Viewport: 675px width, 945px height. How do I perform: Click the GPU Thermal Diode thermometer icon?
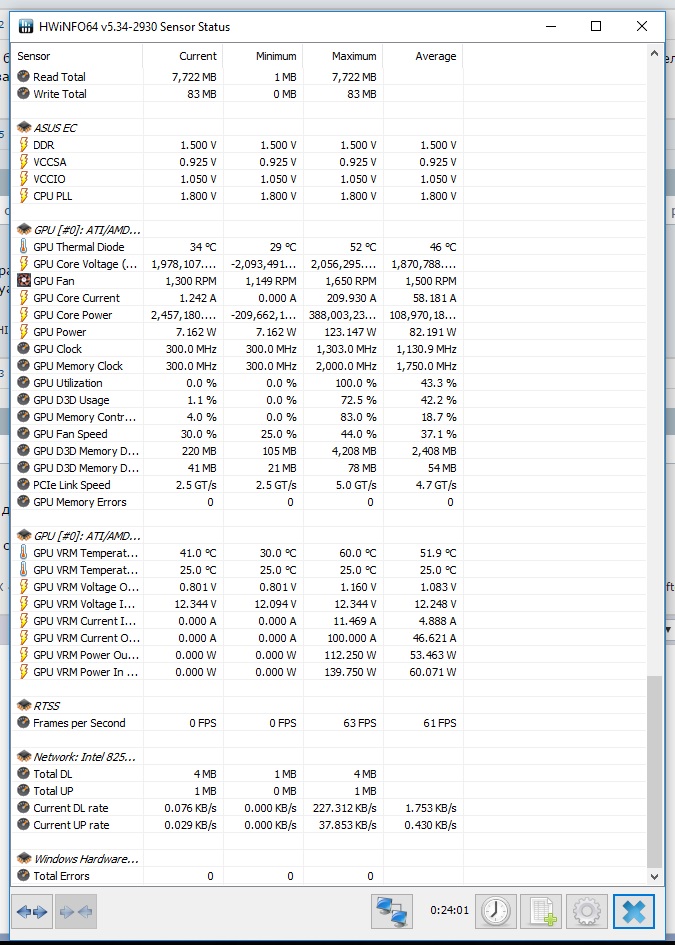click(24, 246)
